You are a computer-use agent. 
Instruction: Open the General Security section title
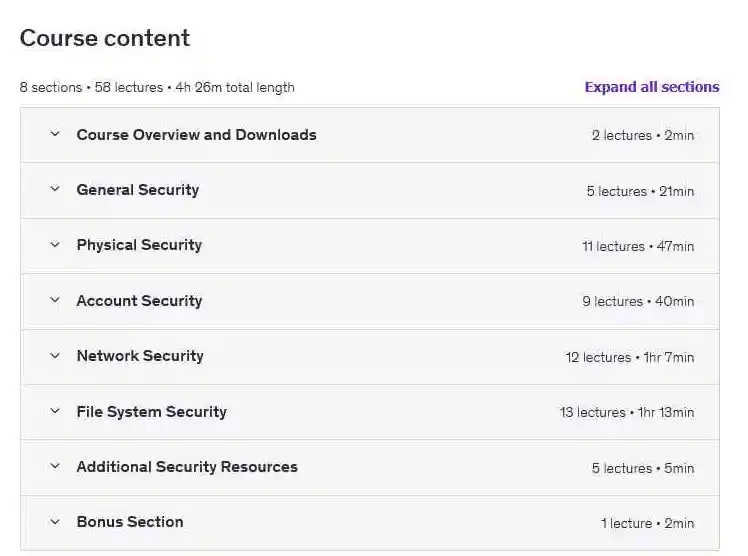coord(137,189)
